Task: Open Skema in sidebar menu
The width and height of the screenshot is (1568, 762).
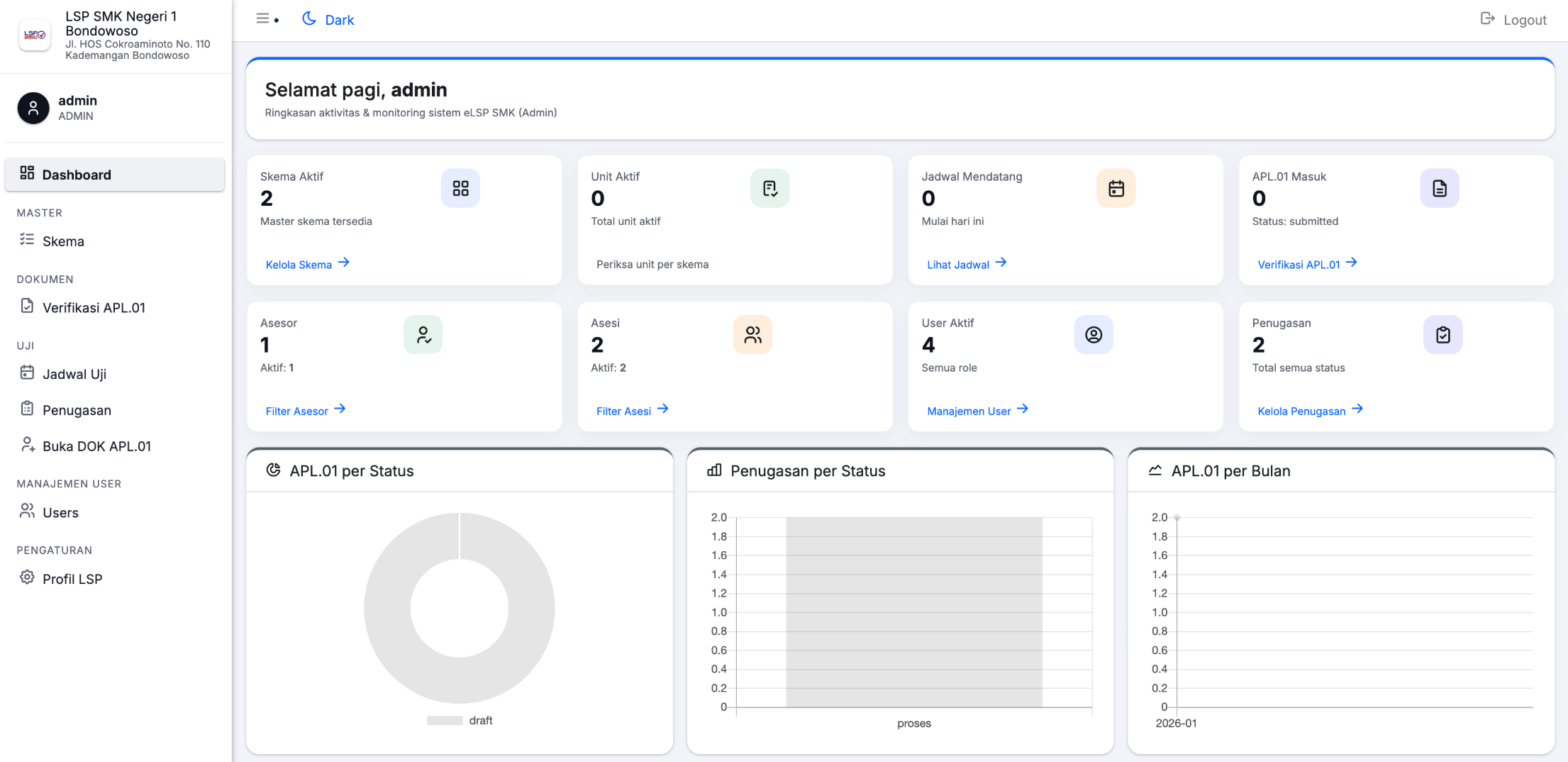Action: click(63, 241)
